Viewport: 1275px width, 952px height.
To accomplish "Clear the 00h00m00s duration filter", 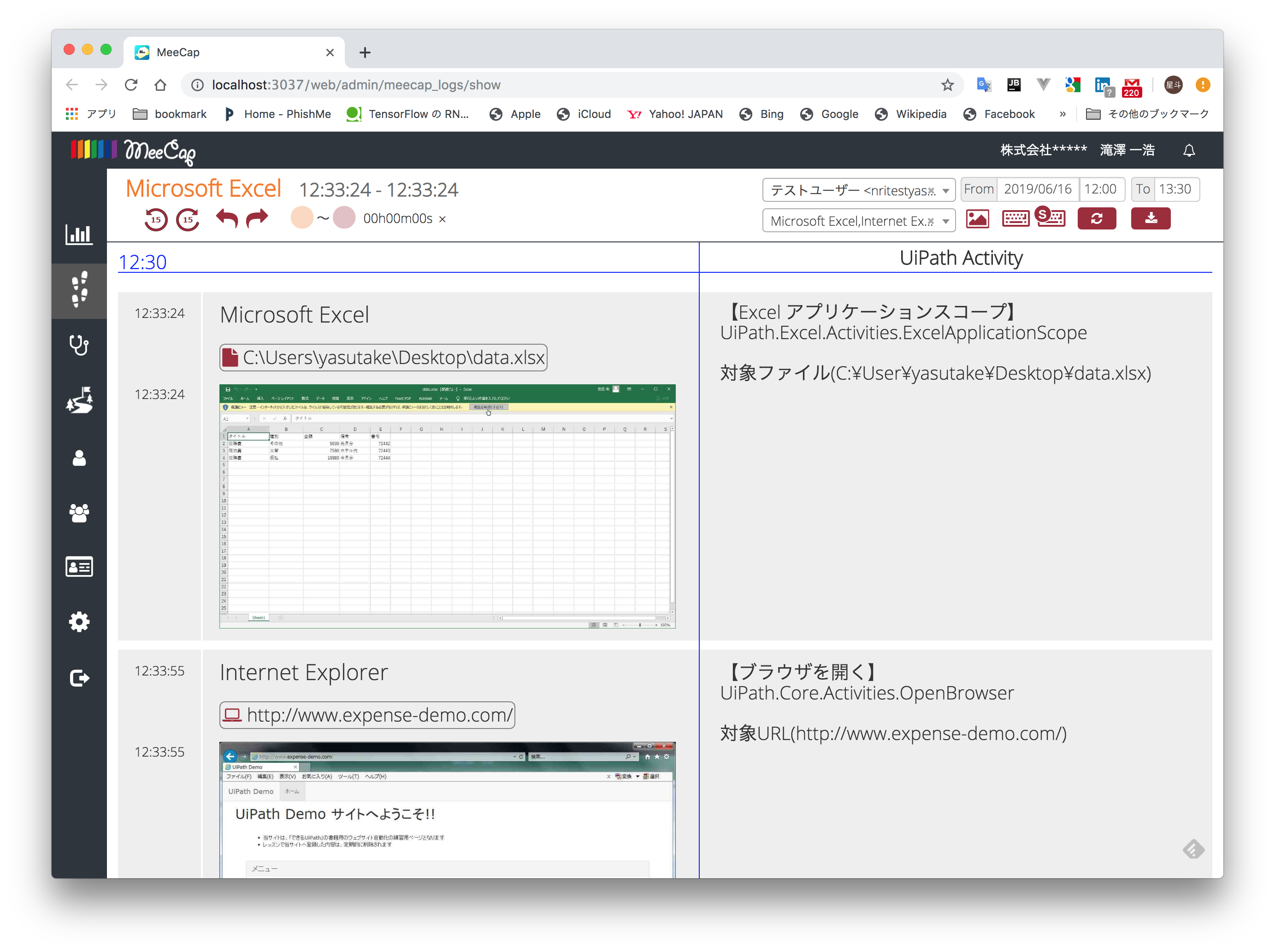I will 442,219.
